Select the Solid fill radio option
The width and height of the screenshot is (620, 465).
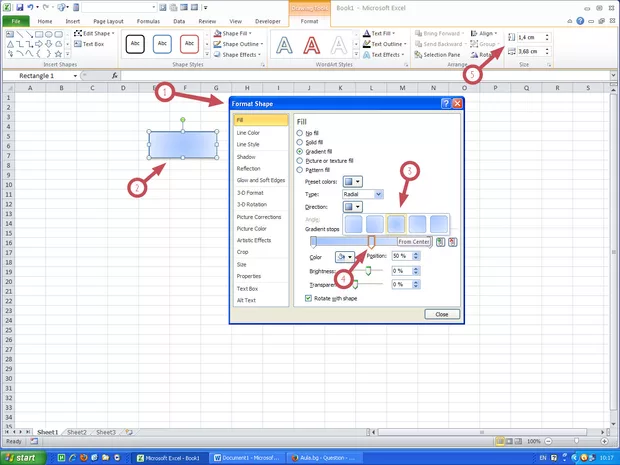click(x=301, y=142)
